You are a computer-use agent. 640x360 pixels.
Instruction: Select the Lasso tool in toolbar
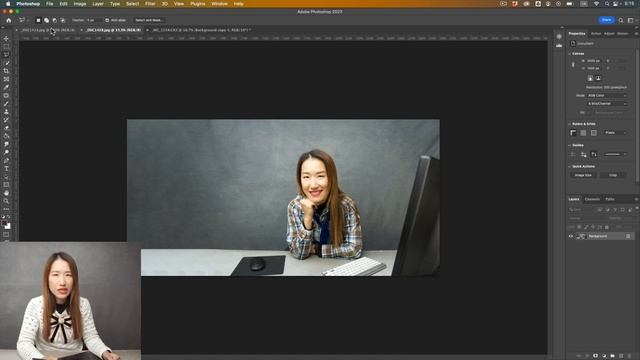[6, 55]
